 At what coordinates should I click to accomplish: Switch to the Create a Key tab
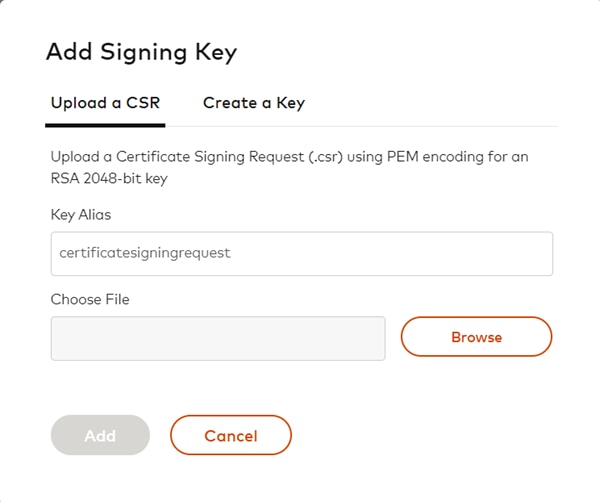[254, 102]
